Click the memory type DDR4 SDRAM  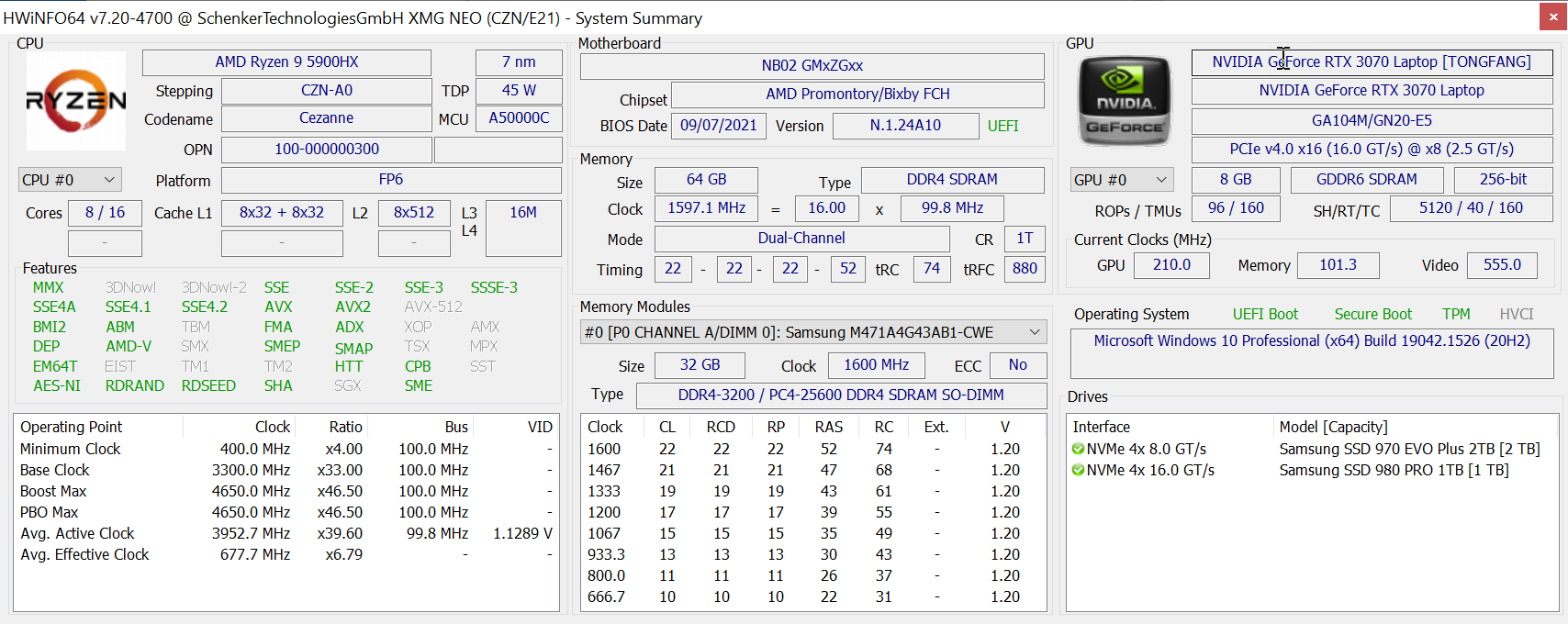(x=952, y=180)
